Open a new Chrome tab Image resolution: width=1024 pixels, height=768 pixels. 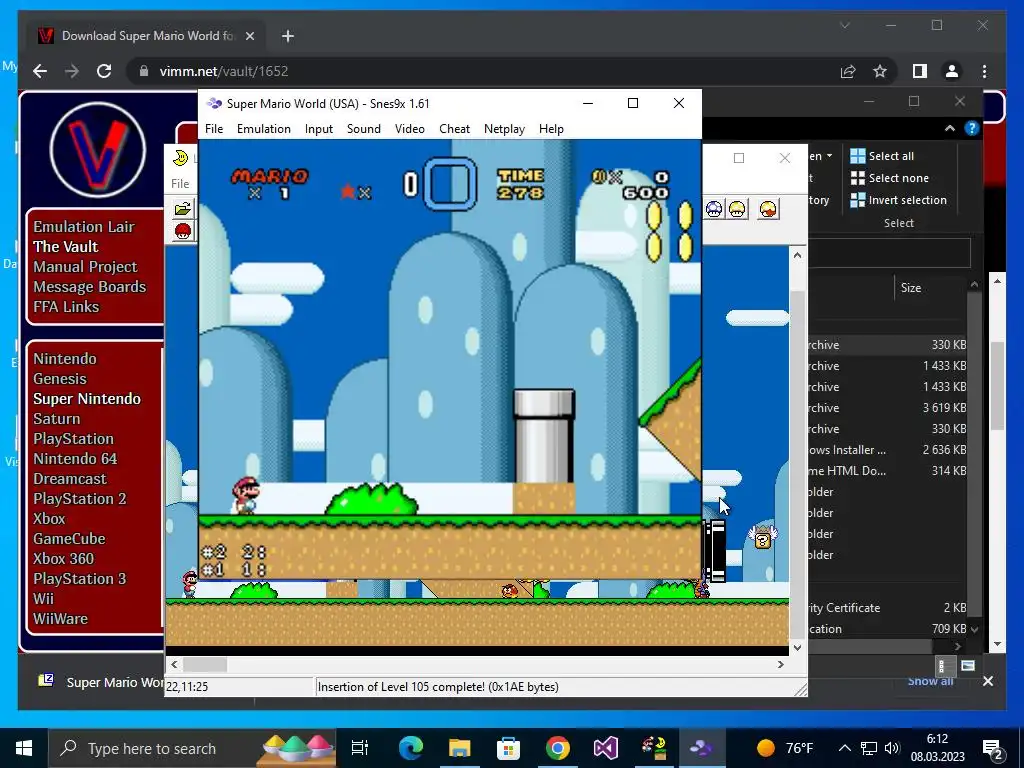click(x=288, y=36)
